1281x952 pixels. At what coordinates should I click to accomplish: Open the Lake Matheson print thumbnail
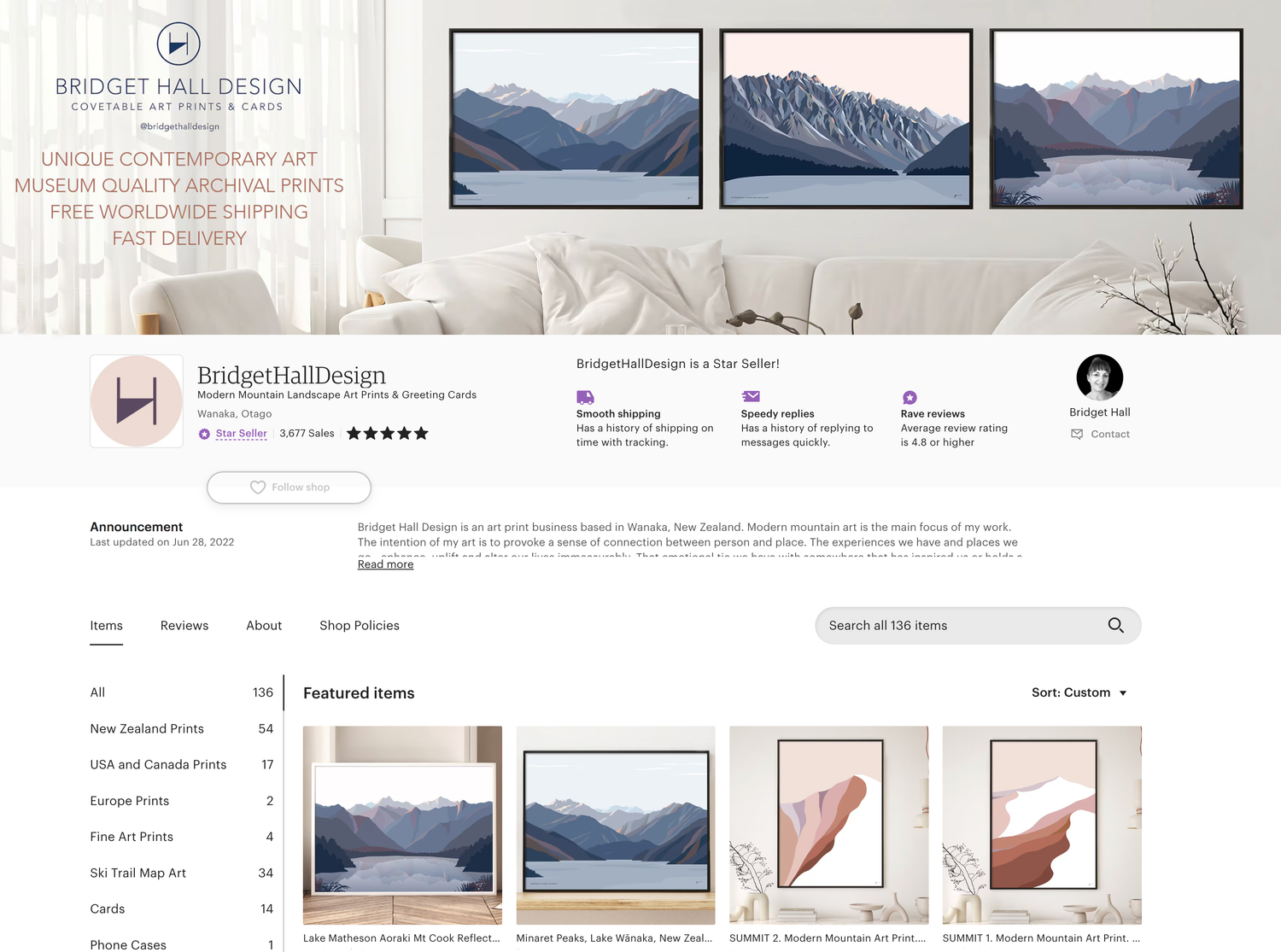(x=402, y=825)
